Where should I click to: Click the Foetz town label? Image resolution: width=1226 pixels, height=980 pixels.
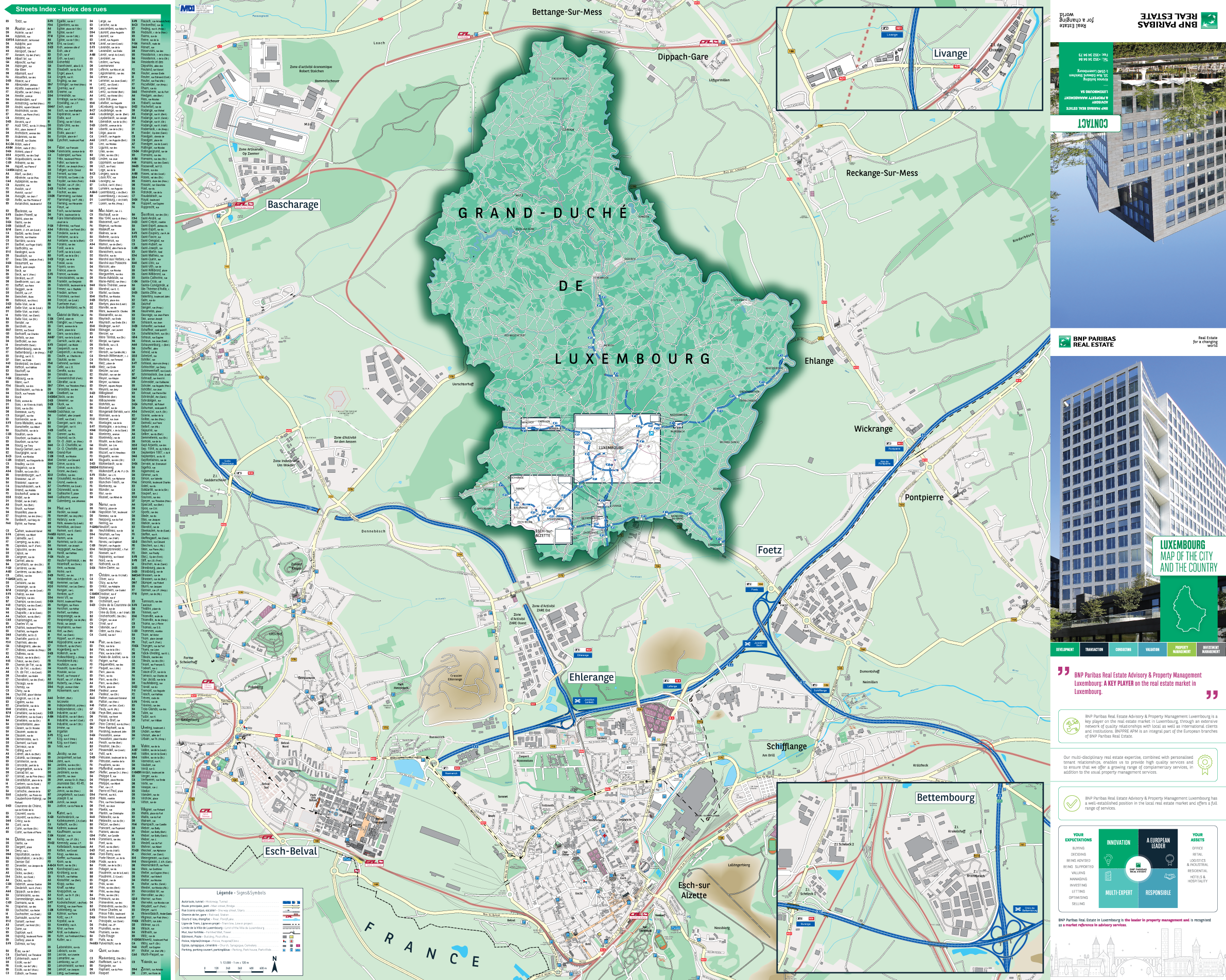click(x=769, y=550)
